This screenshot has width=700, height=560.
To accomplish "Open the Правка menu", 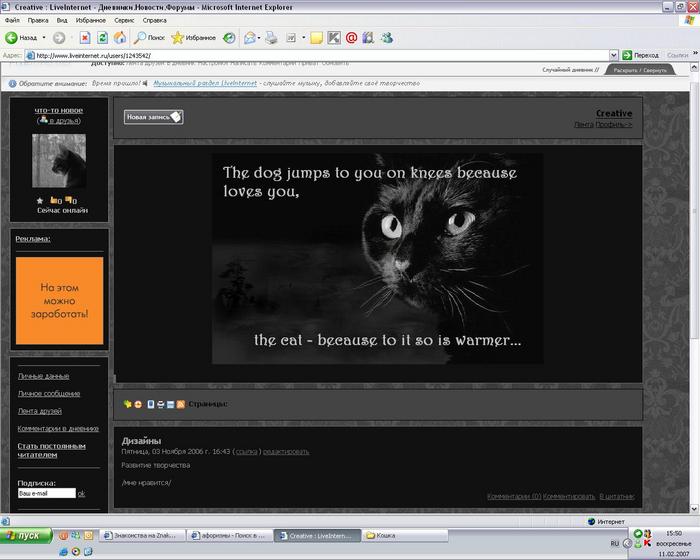I will point(38,21).
